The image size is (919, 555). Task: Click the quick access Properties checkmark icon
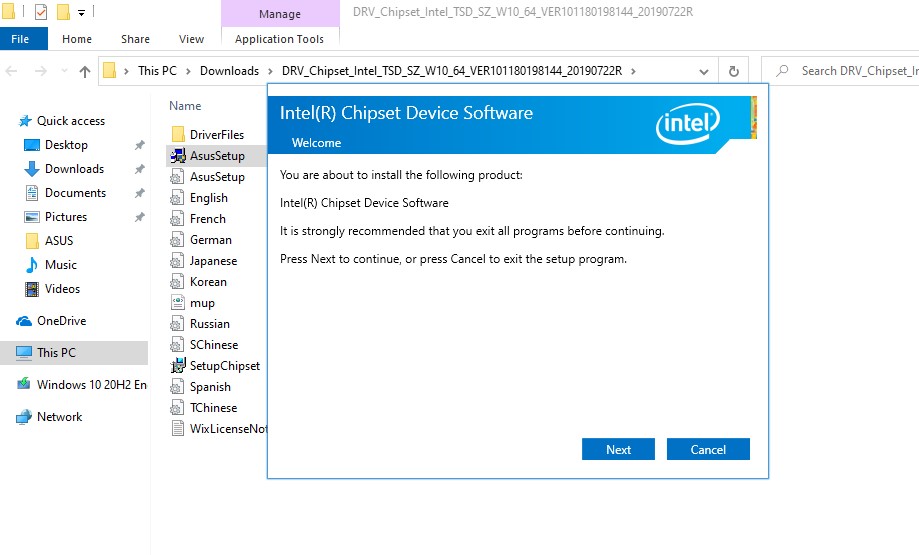point(40,11)
